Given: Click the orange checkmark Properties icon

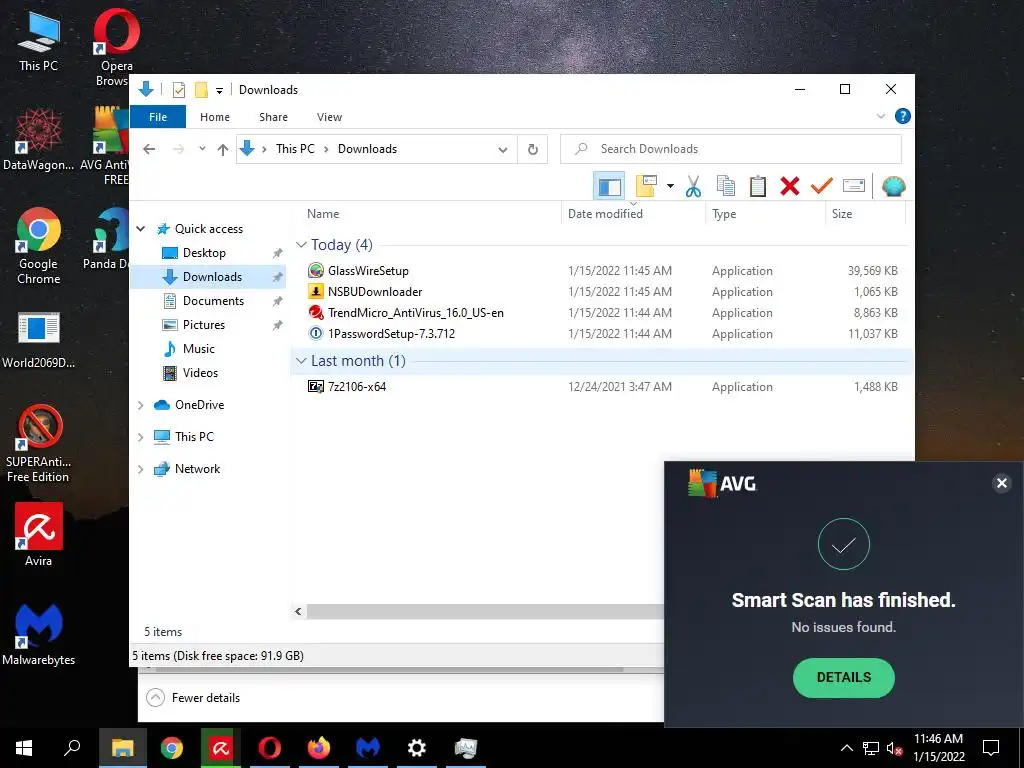Looking at the screenshot, I should pyautogui.click(x=821, y=187).
